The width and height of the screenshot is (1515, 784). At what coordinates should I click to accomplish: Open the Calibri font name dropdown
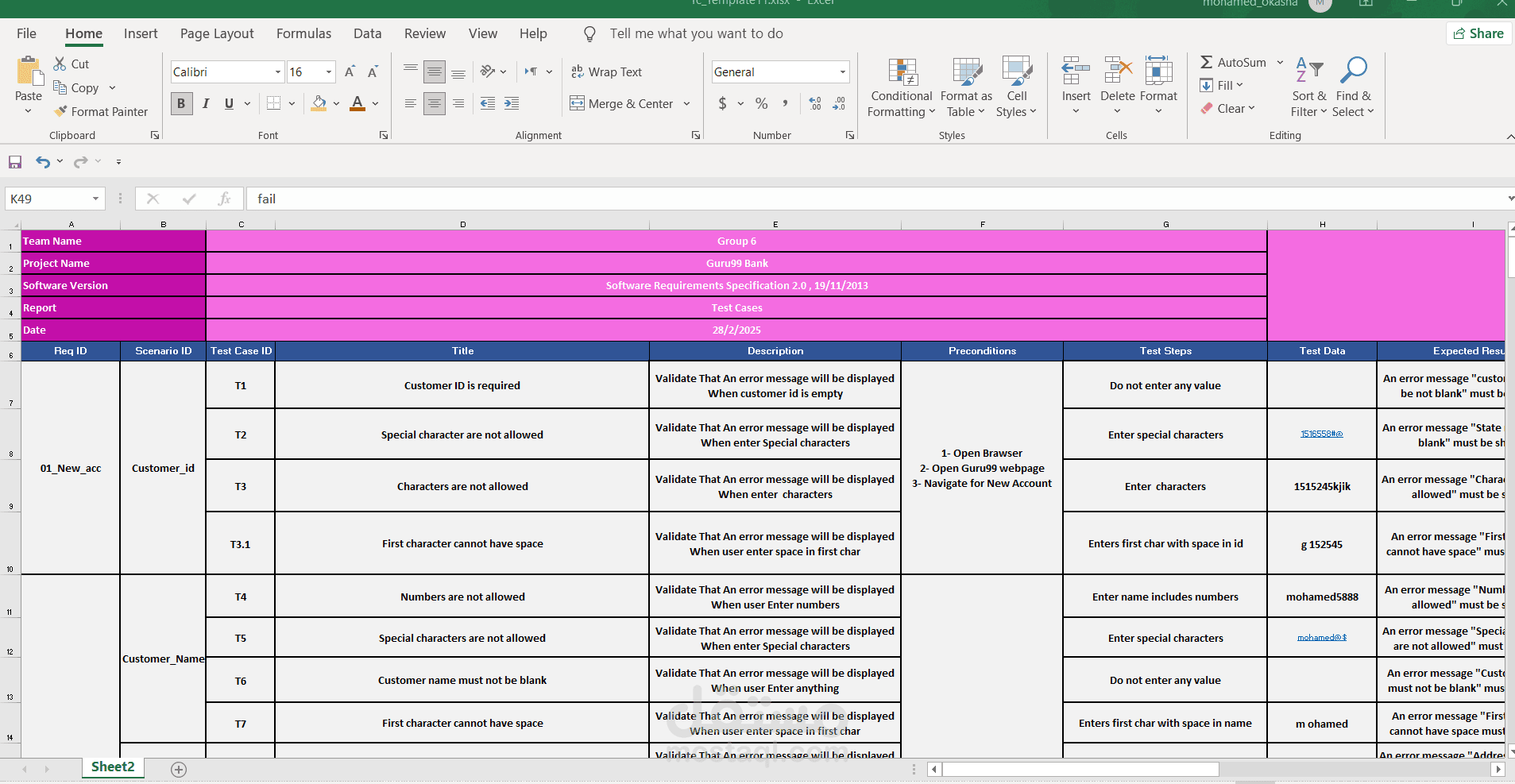278,72
